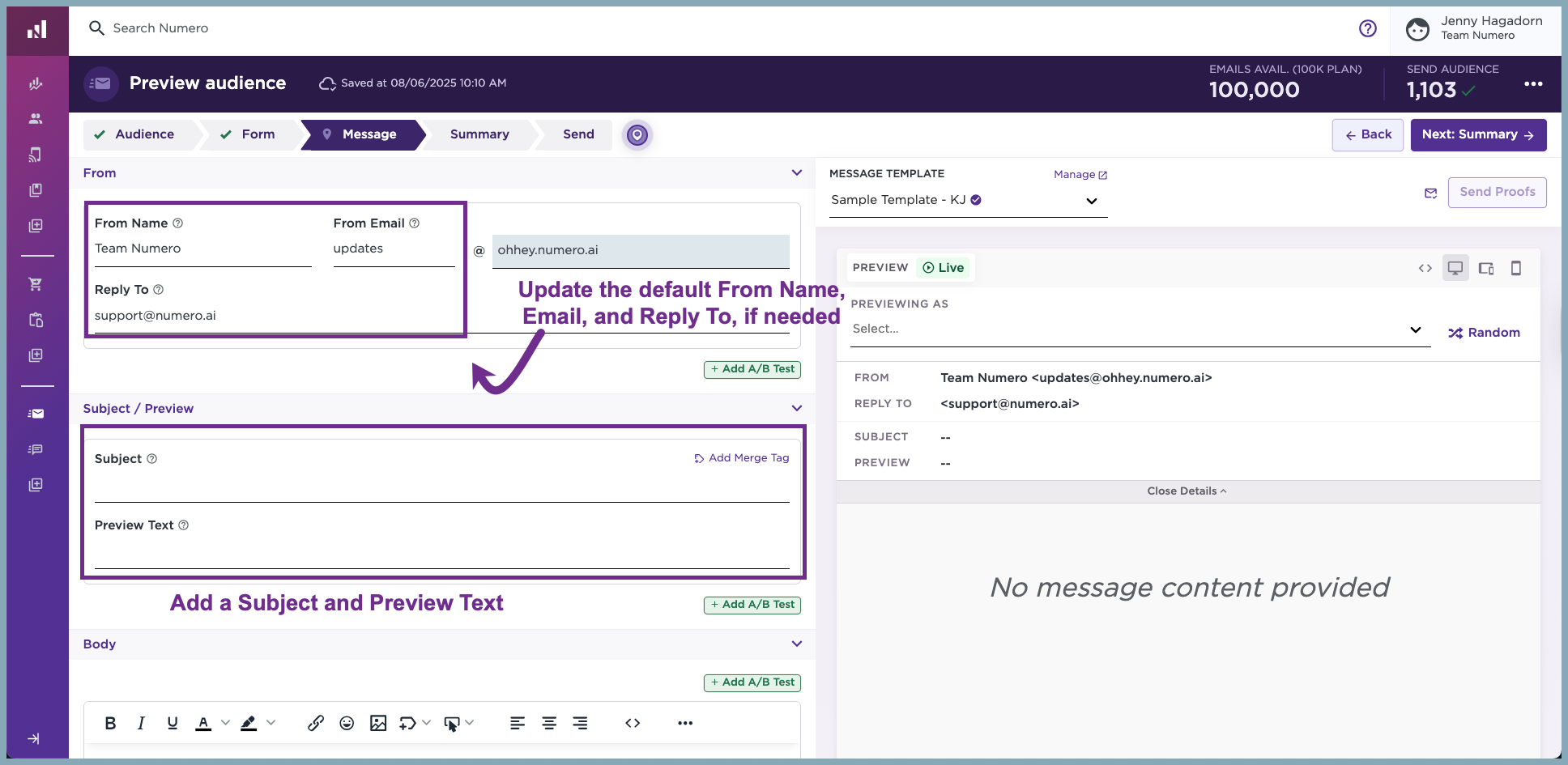This screenshot has width=1568, height=765.
Task: Toggle Italic formatting in body editor
Action: pyautogui.click(x=141, y=723)
